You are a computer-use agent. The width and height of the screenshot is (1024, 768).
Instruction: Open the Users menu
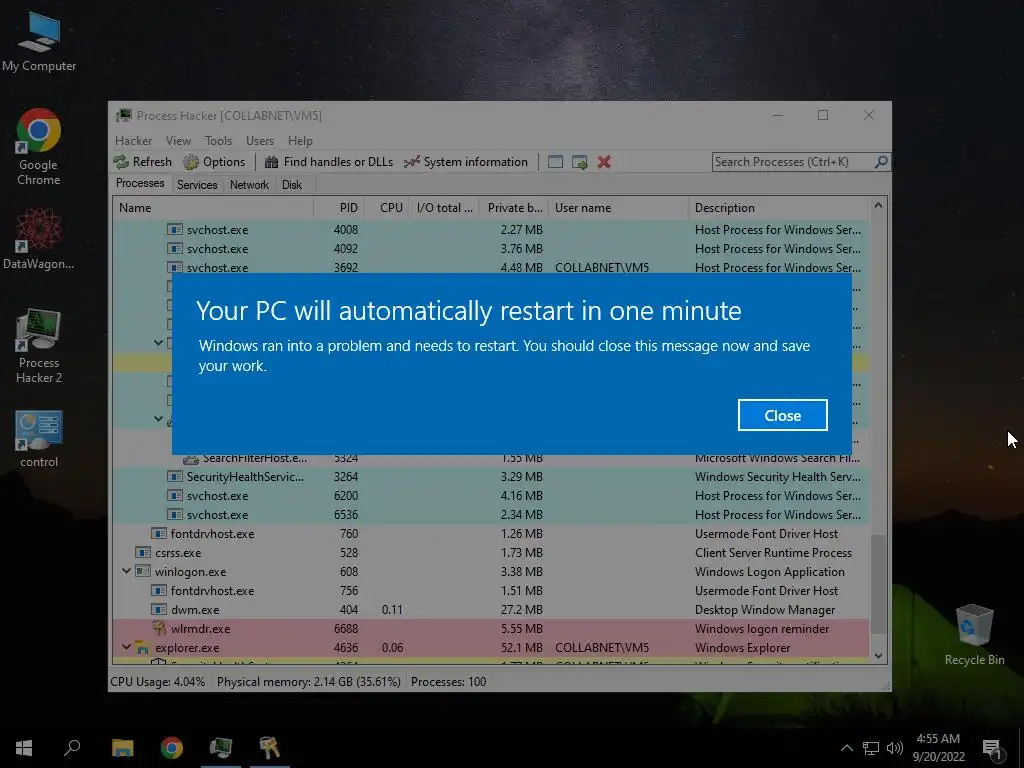coord(260,141)
